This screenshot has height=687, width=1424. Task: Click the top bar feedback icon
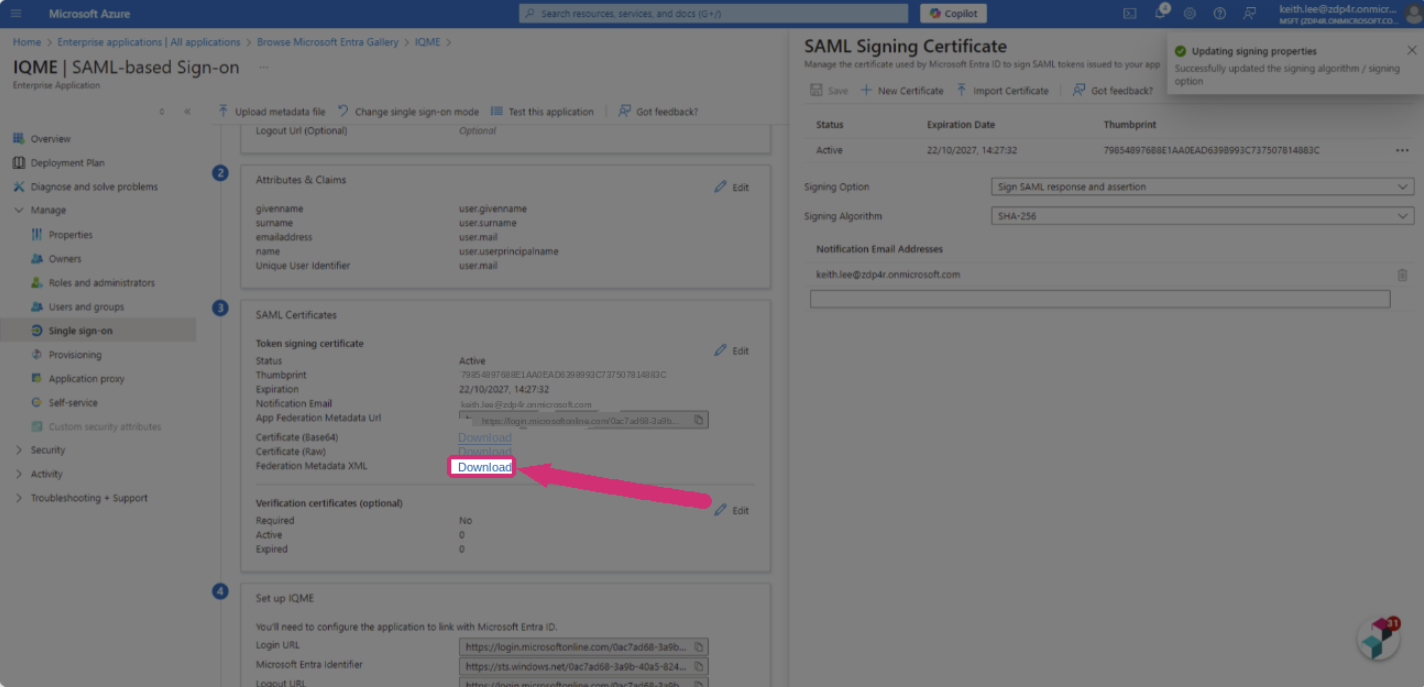click(1249, 14)
